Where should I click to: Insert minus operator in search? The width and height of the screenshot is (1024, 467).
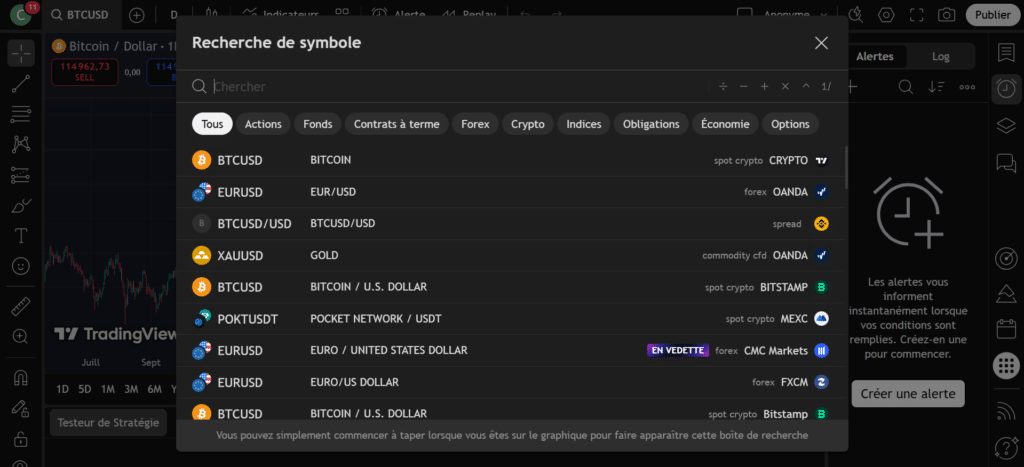click(x=743, y=86)
